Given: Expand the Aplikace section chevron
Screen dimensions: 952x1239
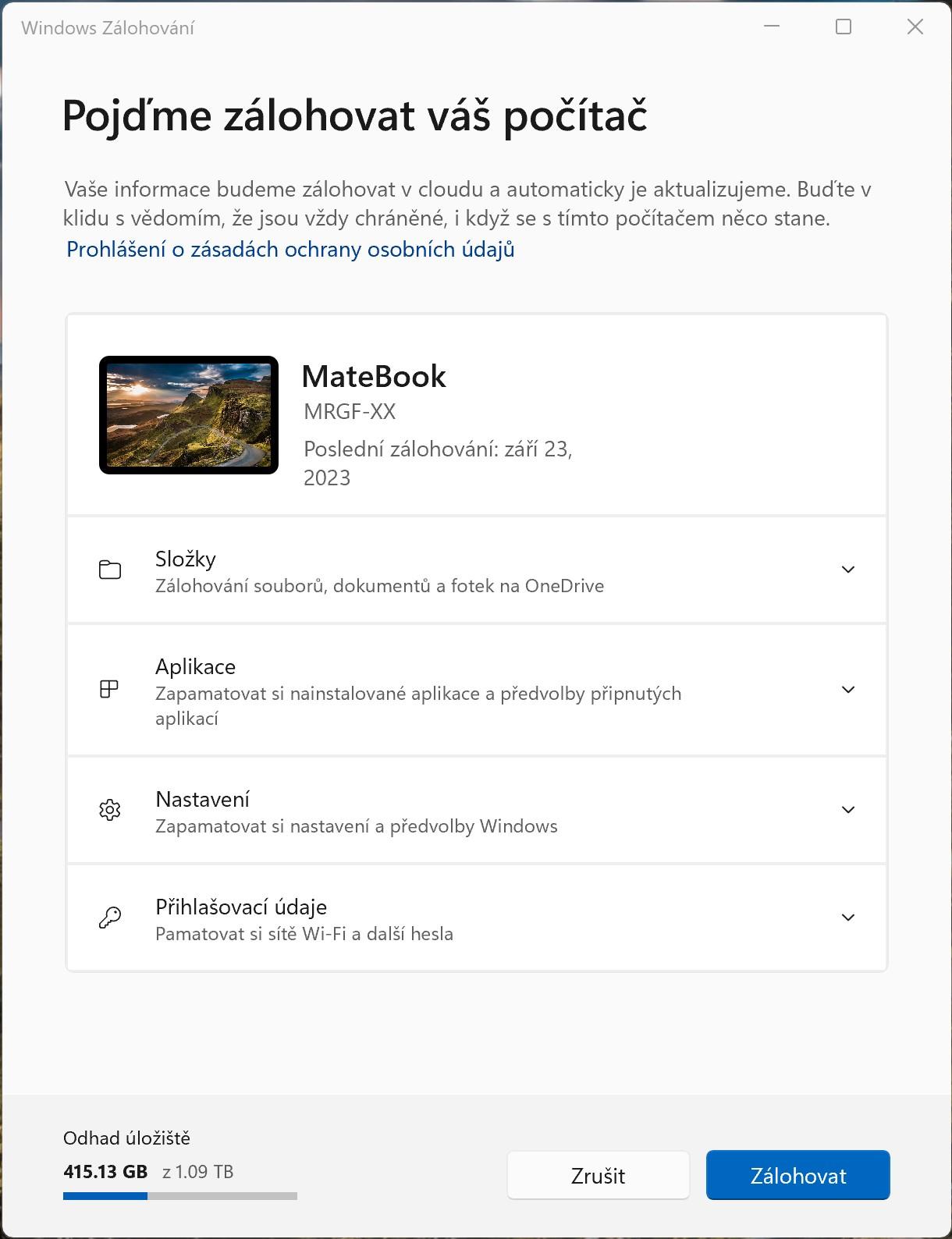Looking at the screenshot, I should coord(848,690).
